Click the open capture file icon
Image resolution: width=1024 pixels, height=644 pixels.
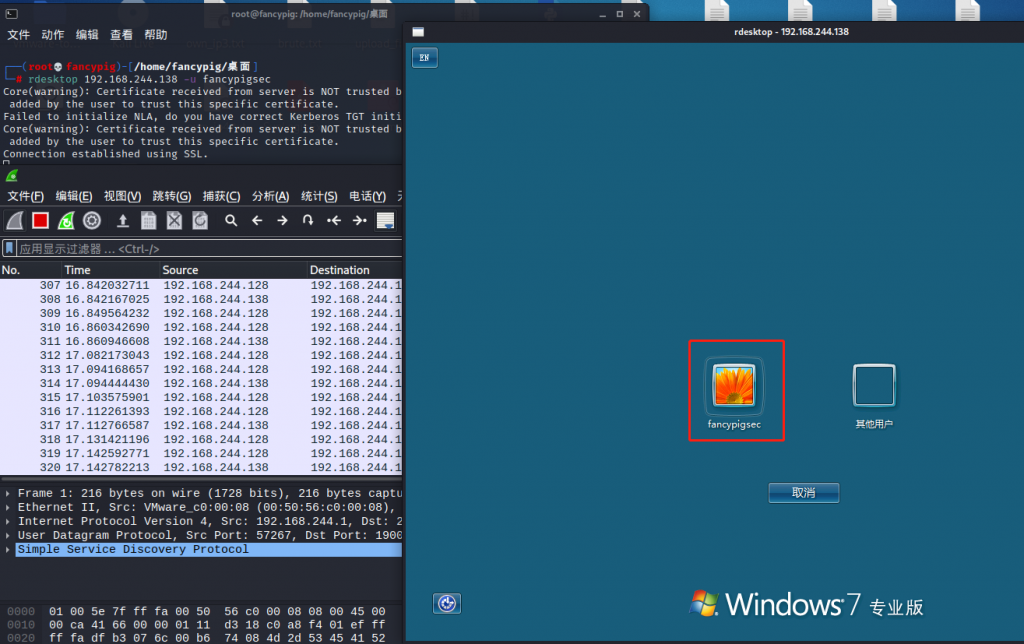click(x=123, y=221)
